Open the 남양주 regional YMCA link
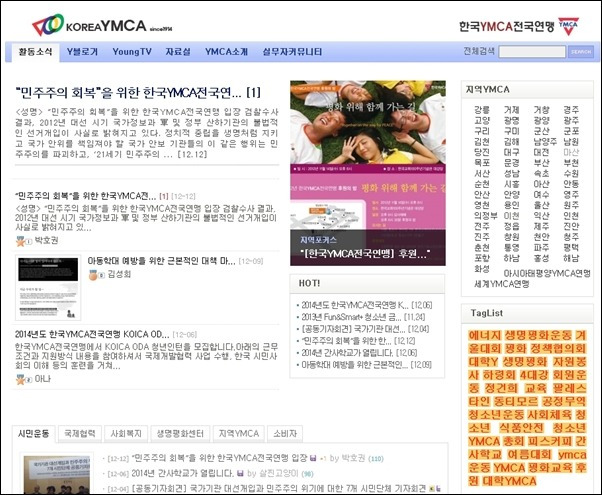The width and height of the screenshot is (602, 495). coord(545,142)
